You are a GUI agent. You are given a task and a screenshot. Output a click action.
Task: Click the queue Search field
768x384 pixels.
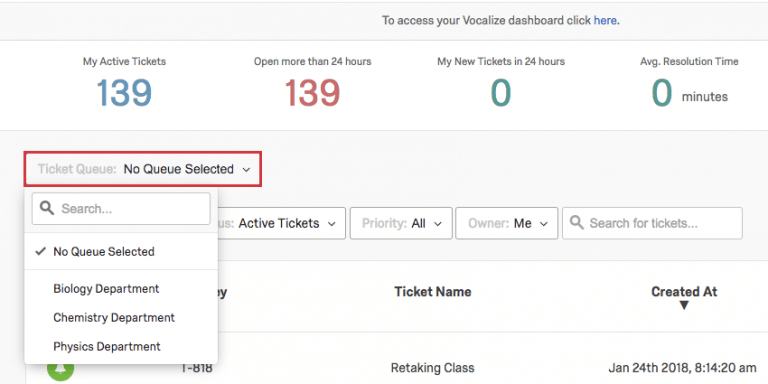(x=121, y=208)
